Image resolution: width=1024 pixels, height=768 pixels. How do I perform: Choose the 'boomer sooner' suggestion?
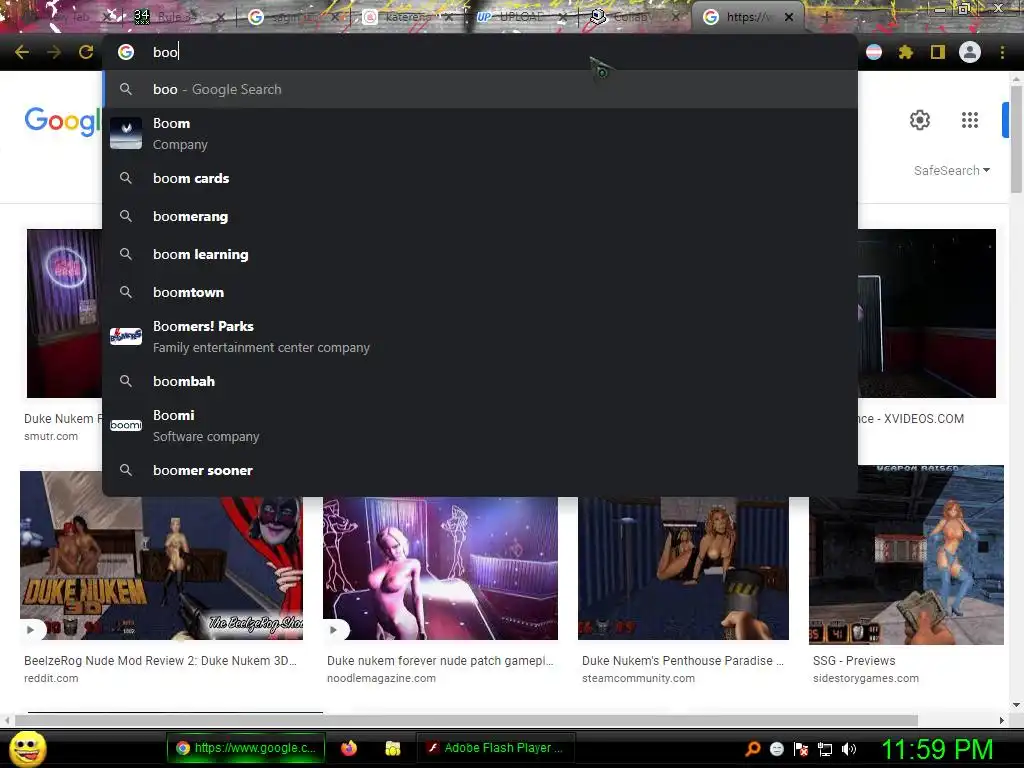click(480, 470)
